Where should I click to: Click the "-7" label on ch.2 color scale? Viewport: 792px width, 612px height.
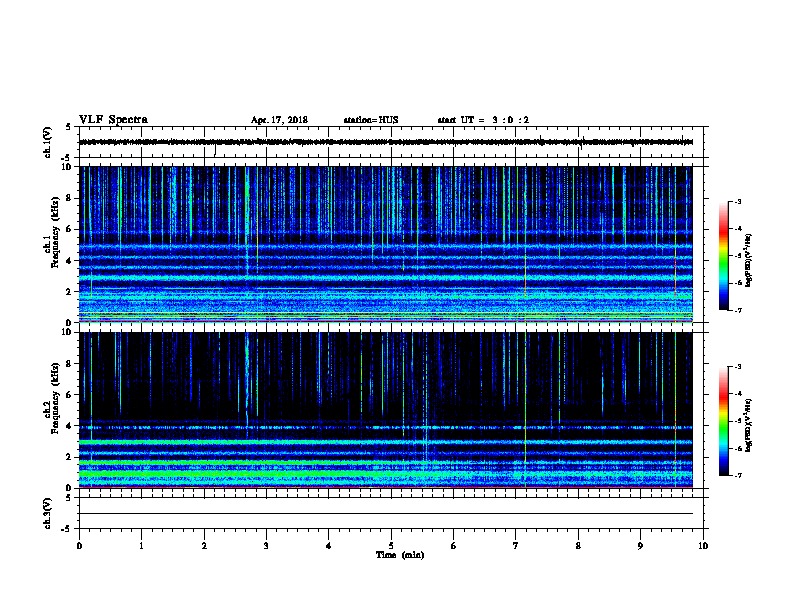(x=737, y=476)
